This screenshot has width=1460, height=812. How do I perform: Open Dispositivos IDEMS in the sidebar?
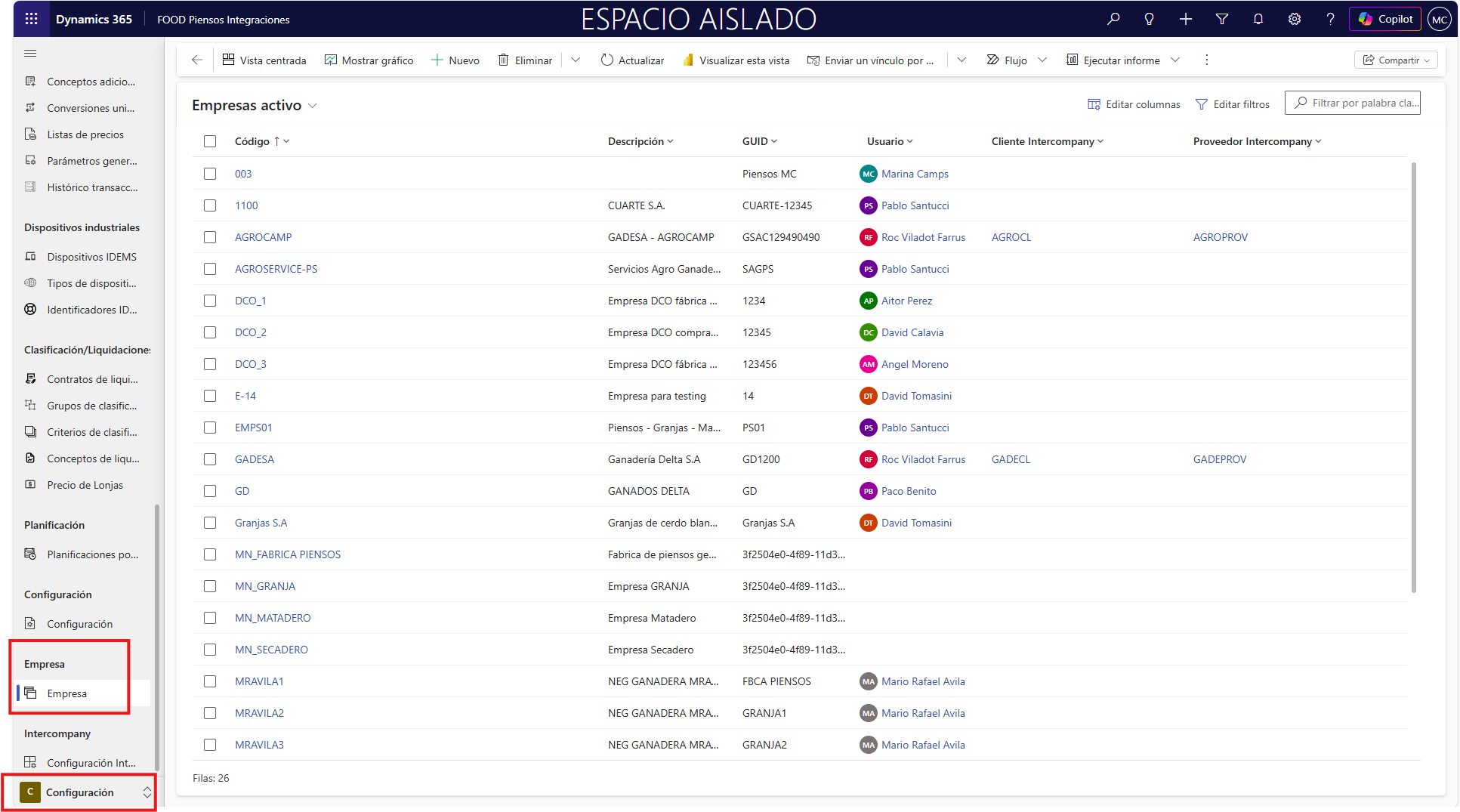91,257
